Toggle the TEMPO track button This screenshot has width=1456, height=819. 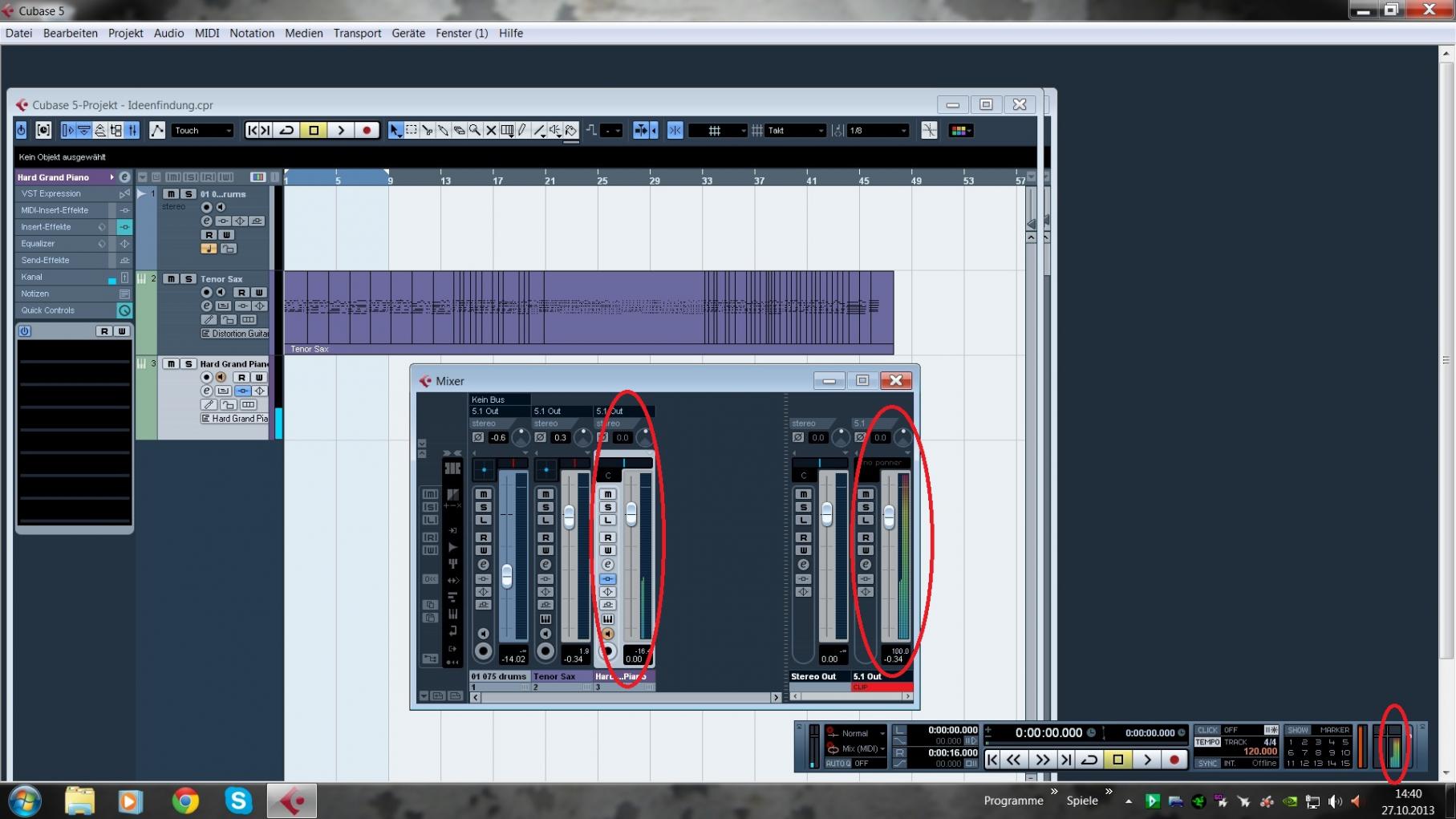[1207, 742]
